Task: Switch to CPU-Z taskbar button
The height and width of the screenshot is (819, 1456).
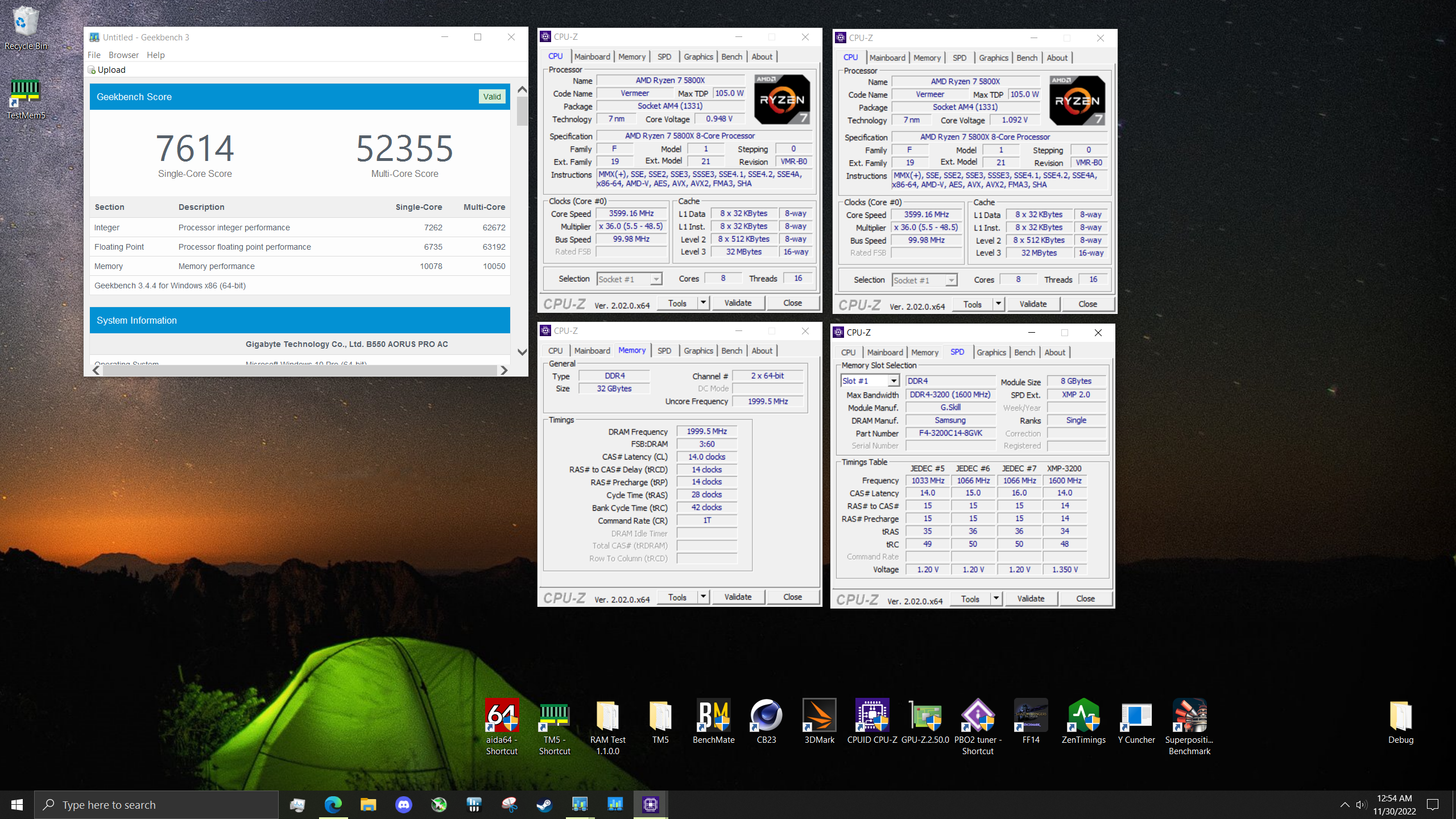Action: (650, 804)
